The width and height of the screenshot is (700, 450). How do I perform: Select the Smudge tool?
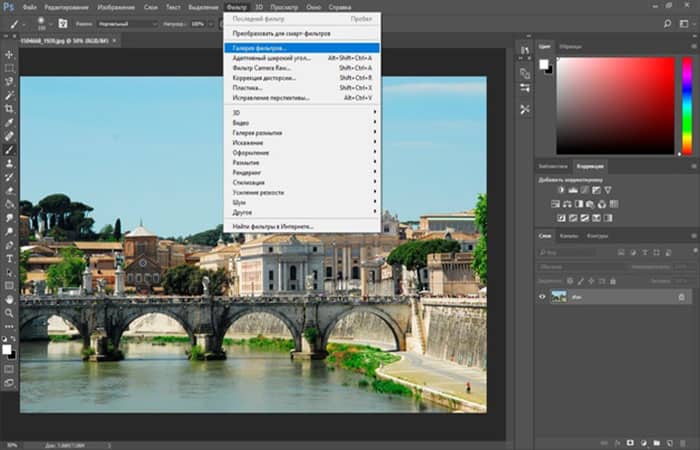click(x=9, y=218)
